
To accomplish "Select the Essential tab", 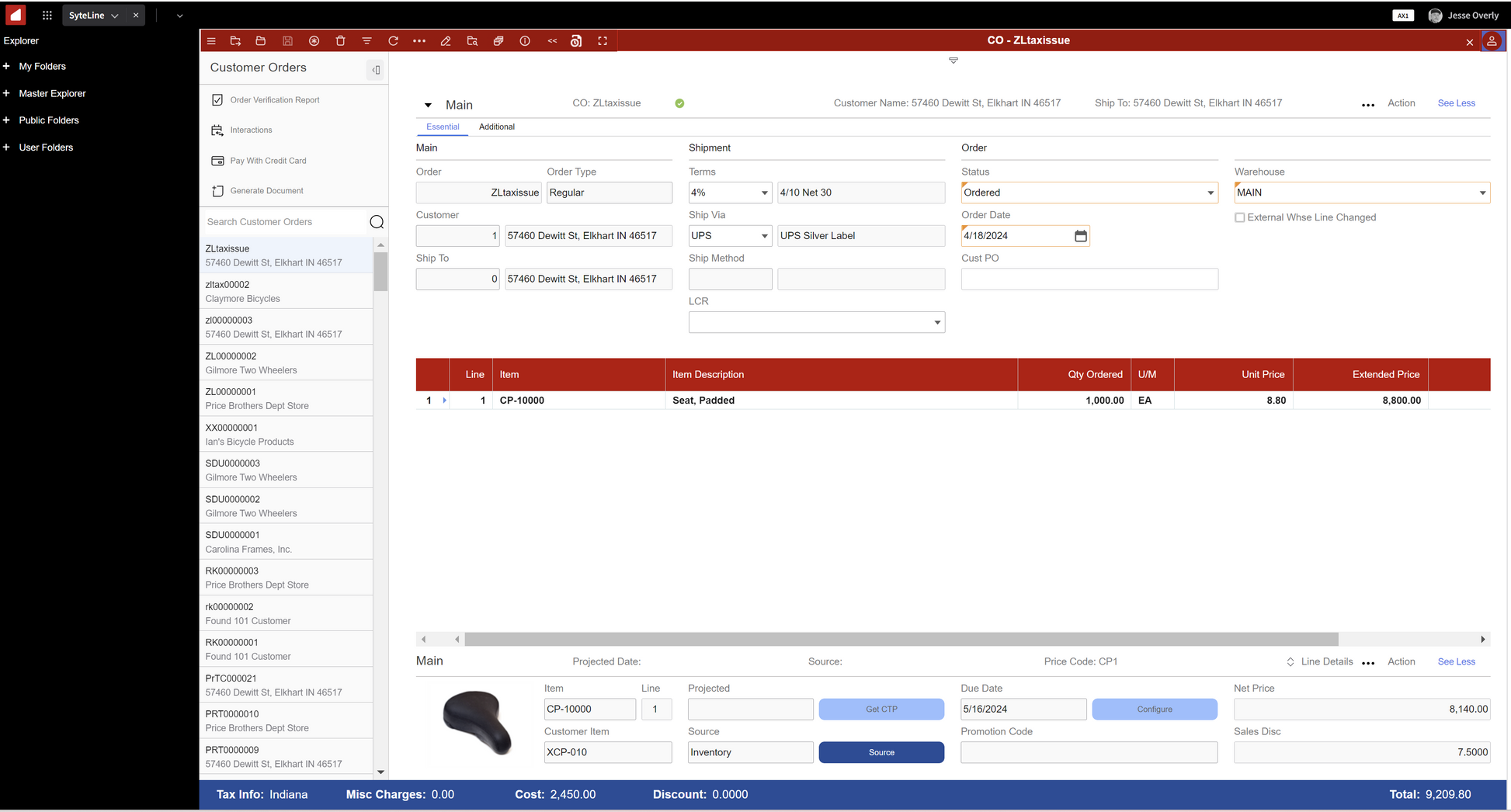I will pyautogui.click(x=443, y=127).
